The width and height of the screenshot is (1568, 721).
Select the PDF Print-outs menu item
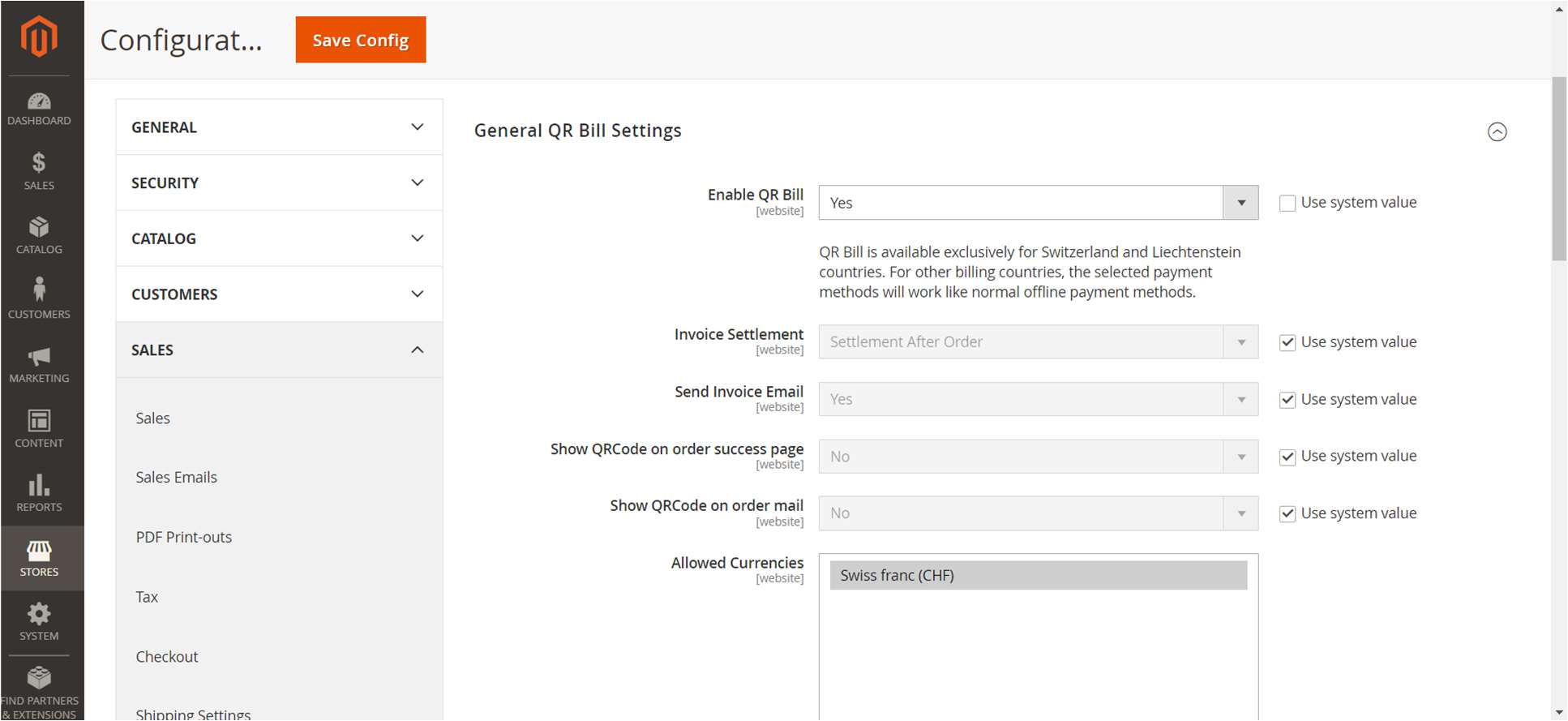(x=184, y=538)
